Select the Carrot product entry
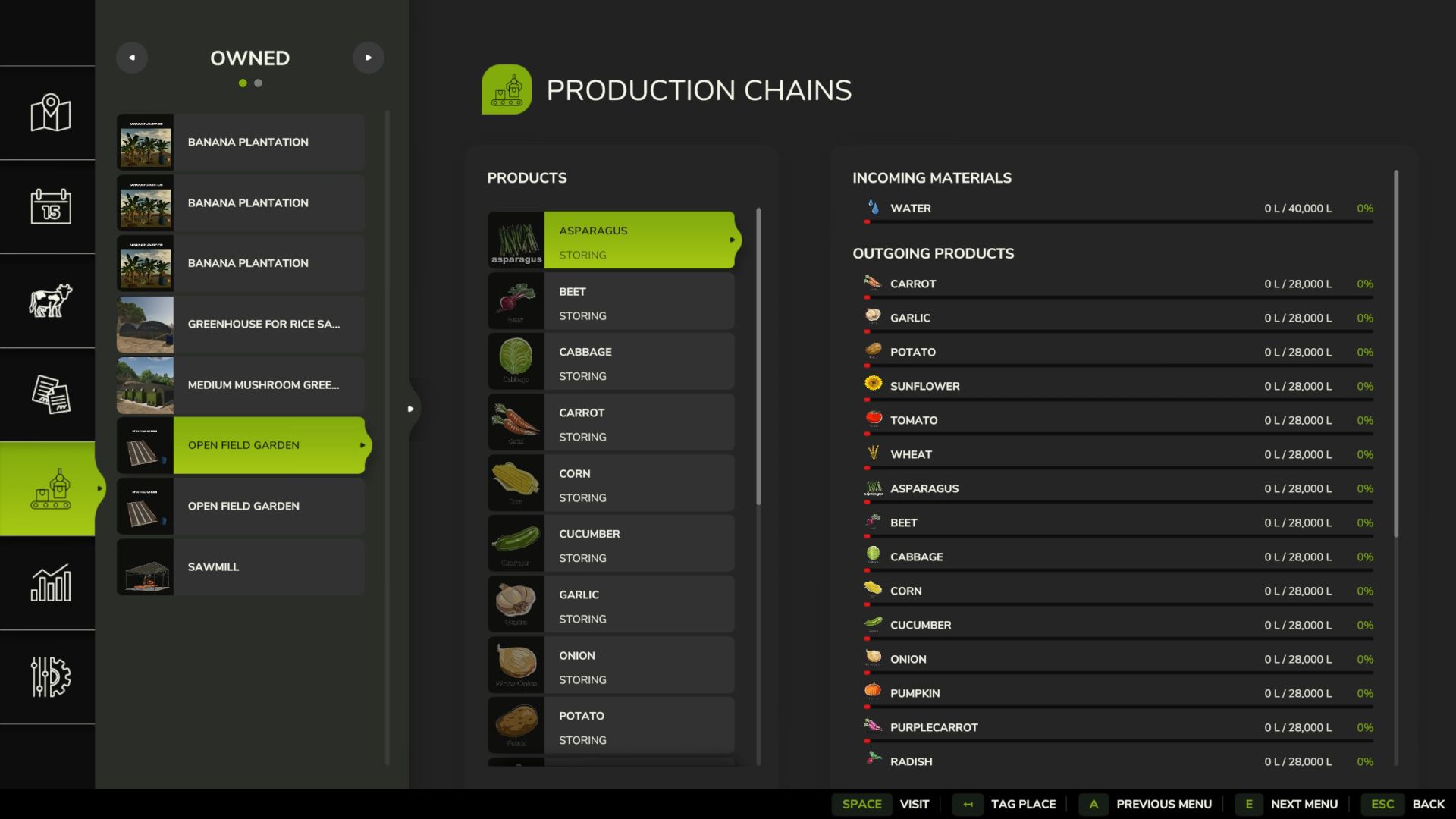 pos(611,423)
